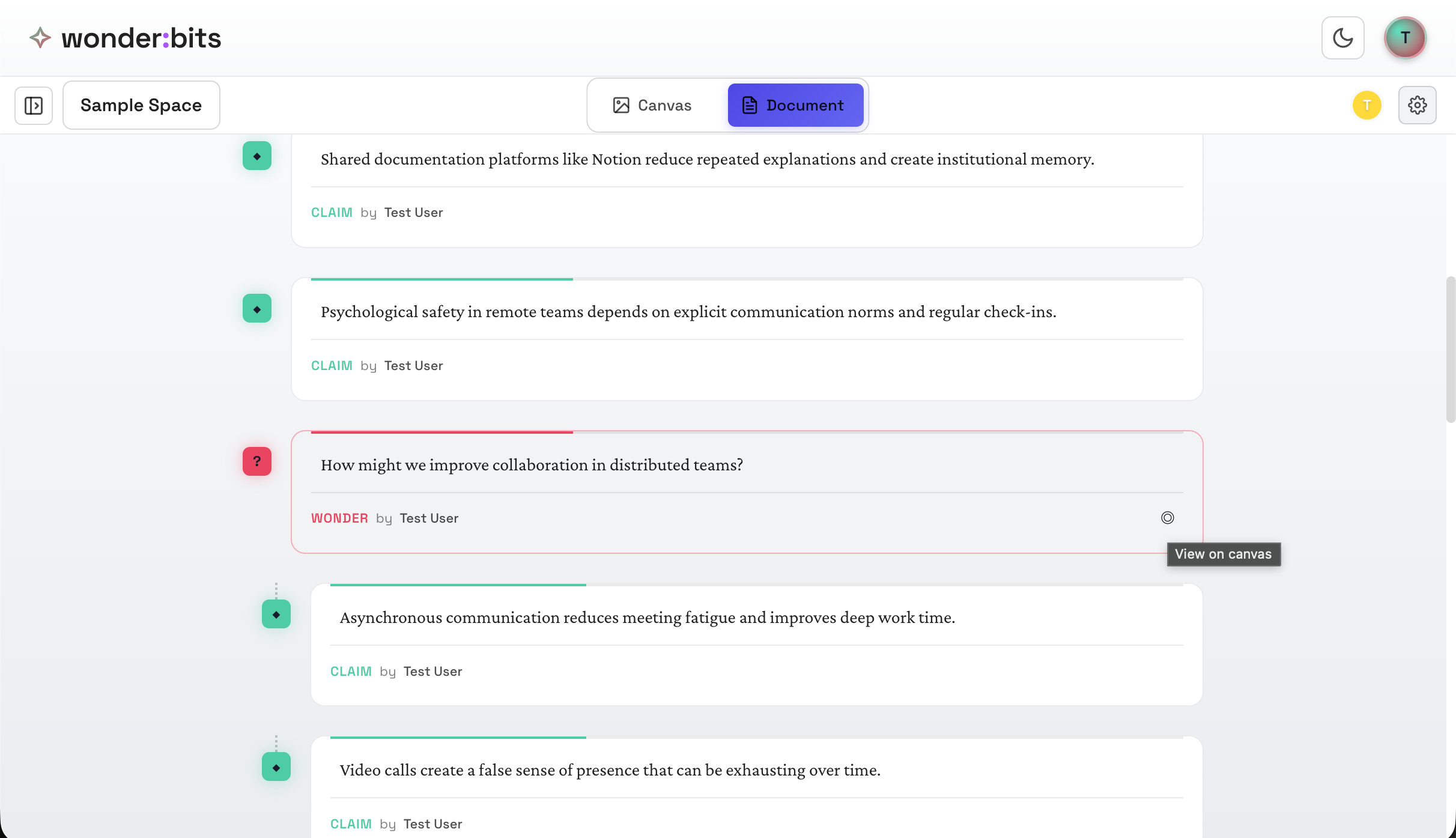1456x838 pixels.
Task: Click the Asynchronous communication claim text
Action: tap(647, 618)
